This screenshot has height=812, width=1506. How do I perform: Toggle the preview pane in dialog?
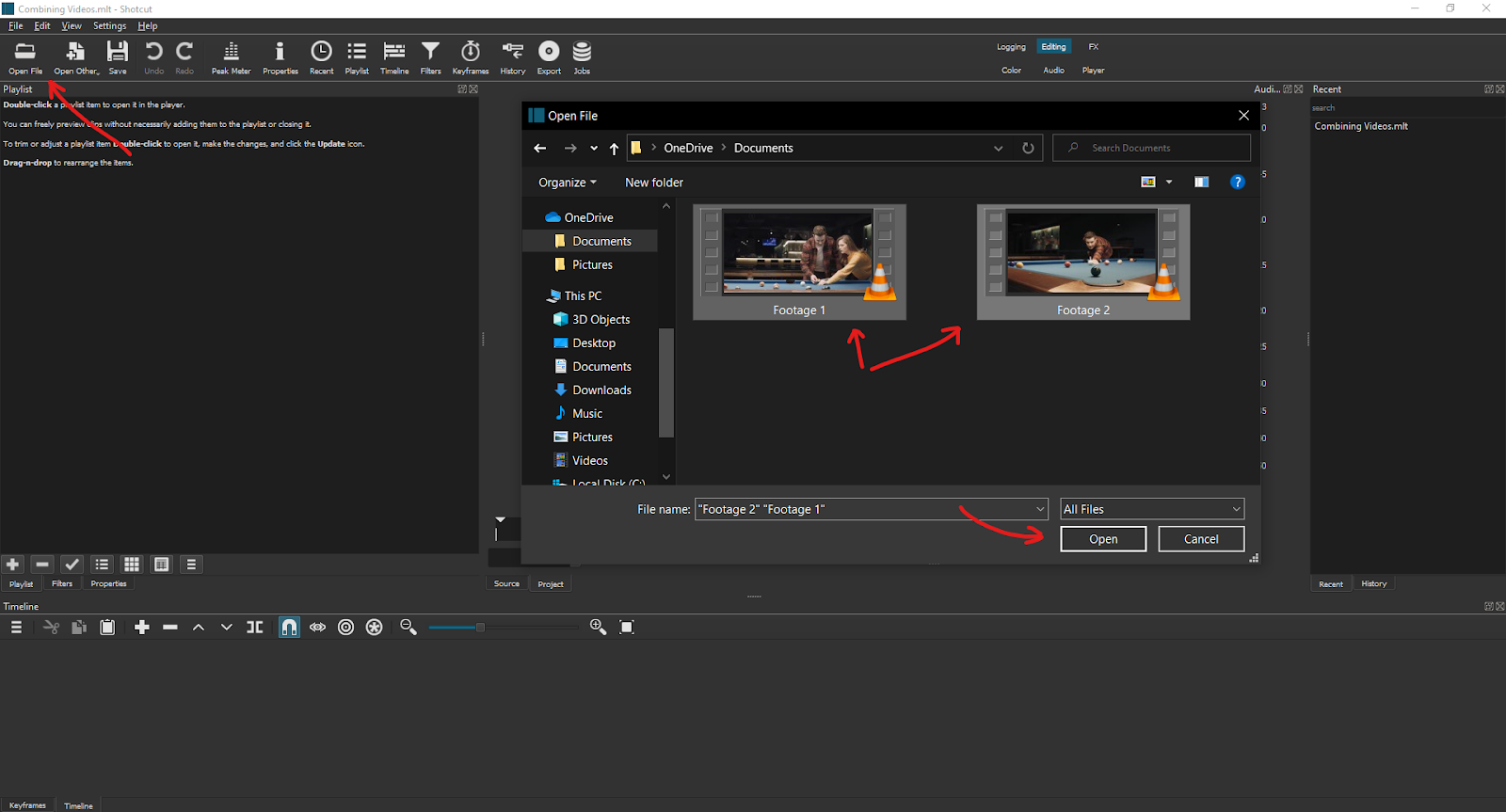(1202, 183)
